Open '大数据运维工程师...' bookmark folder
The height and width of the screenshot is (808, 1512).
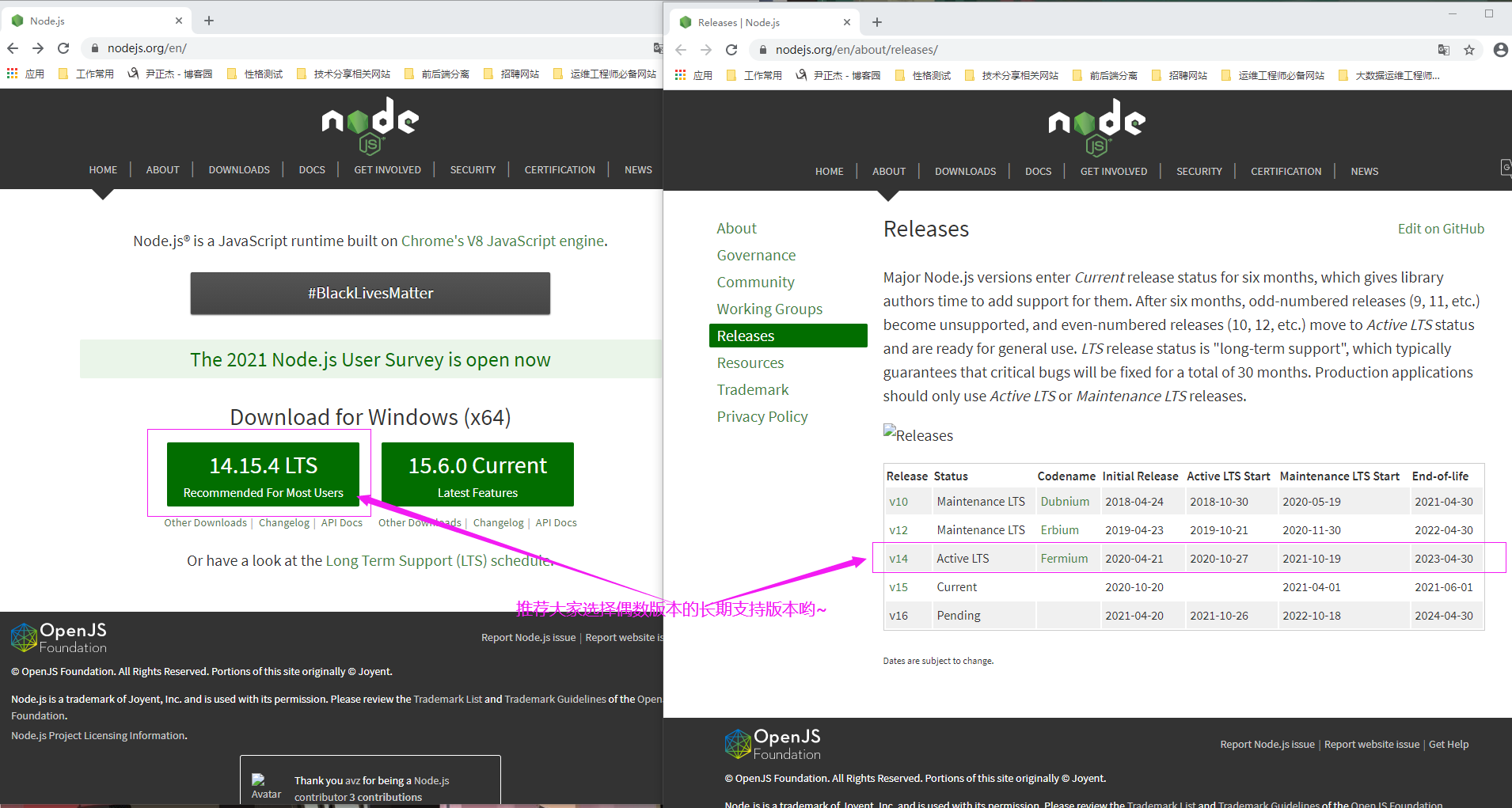pos(1389,75)
